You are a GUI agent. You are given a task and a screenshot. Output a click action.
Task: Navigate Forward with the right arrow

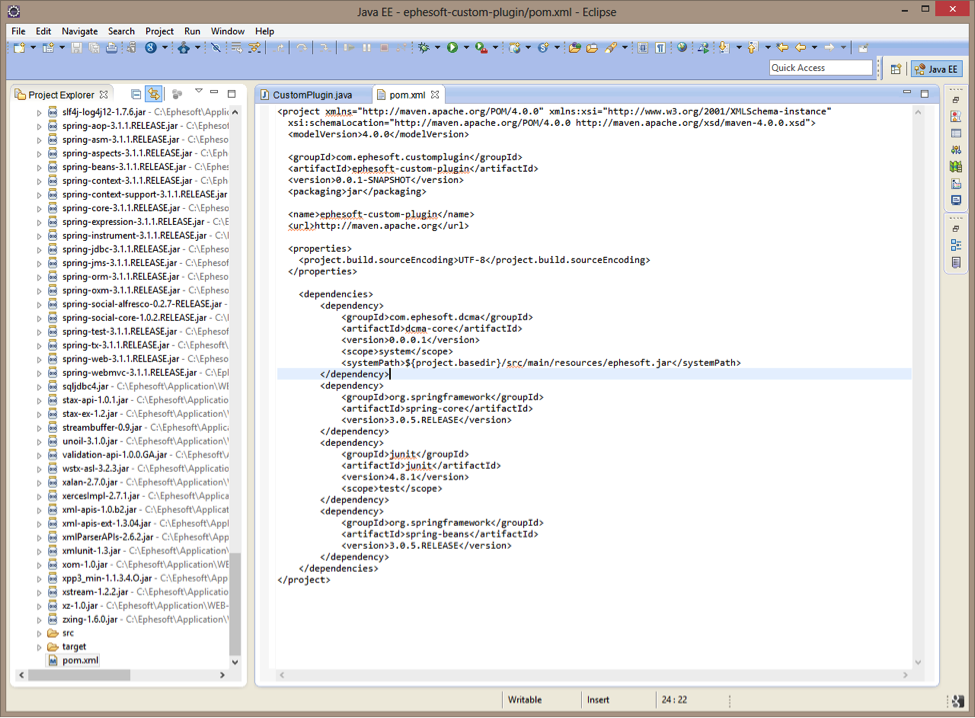click(829, 48)
